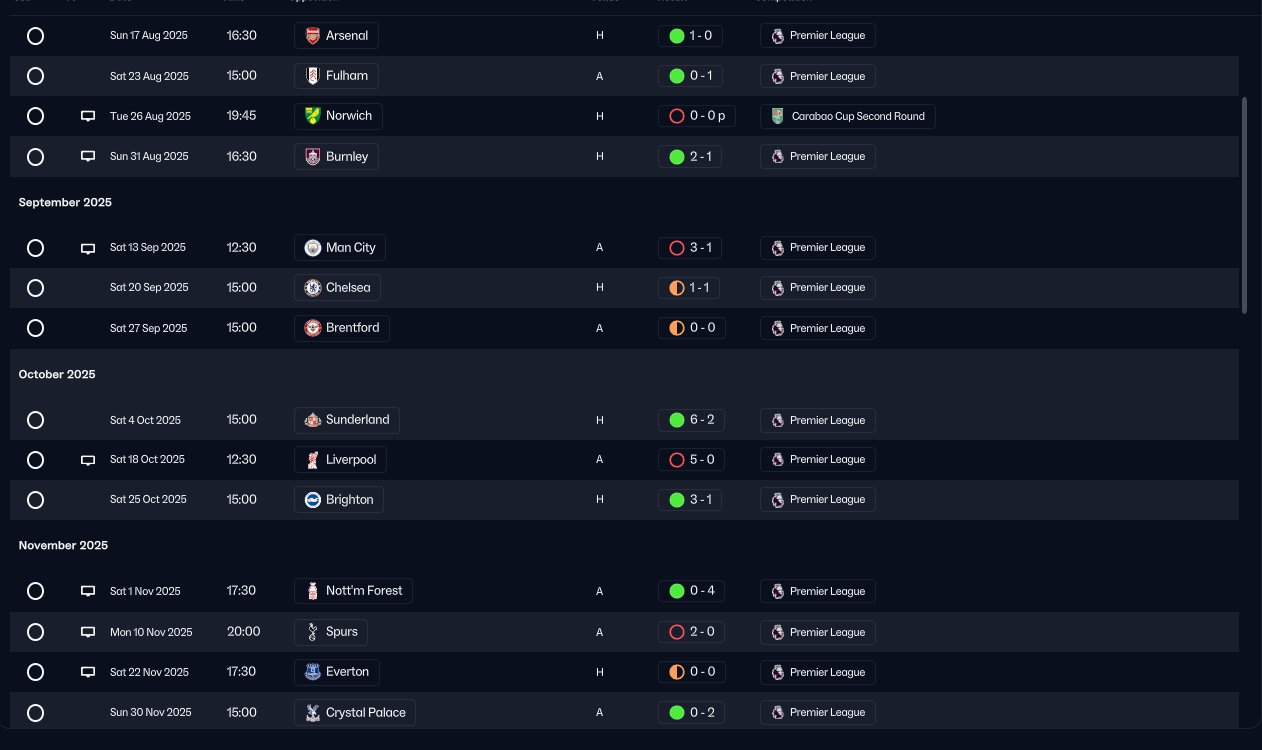
Task: Click the vertical scrollbar of fixtures list
Action: point(1245,205)
